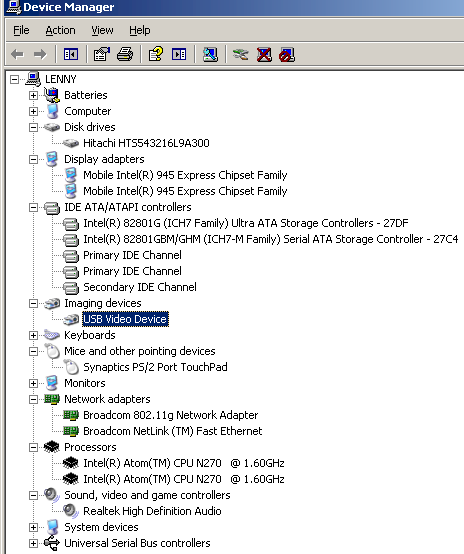Select Hitachi HTS543216L9A300 drive
The width and height of the screenshot is (464, 554).
tap(146, 143)
